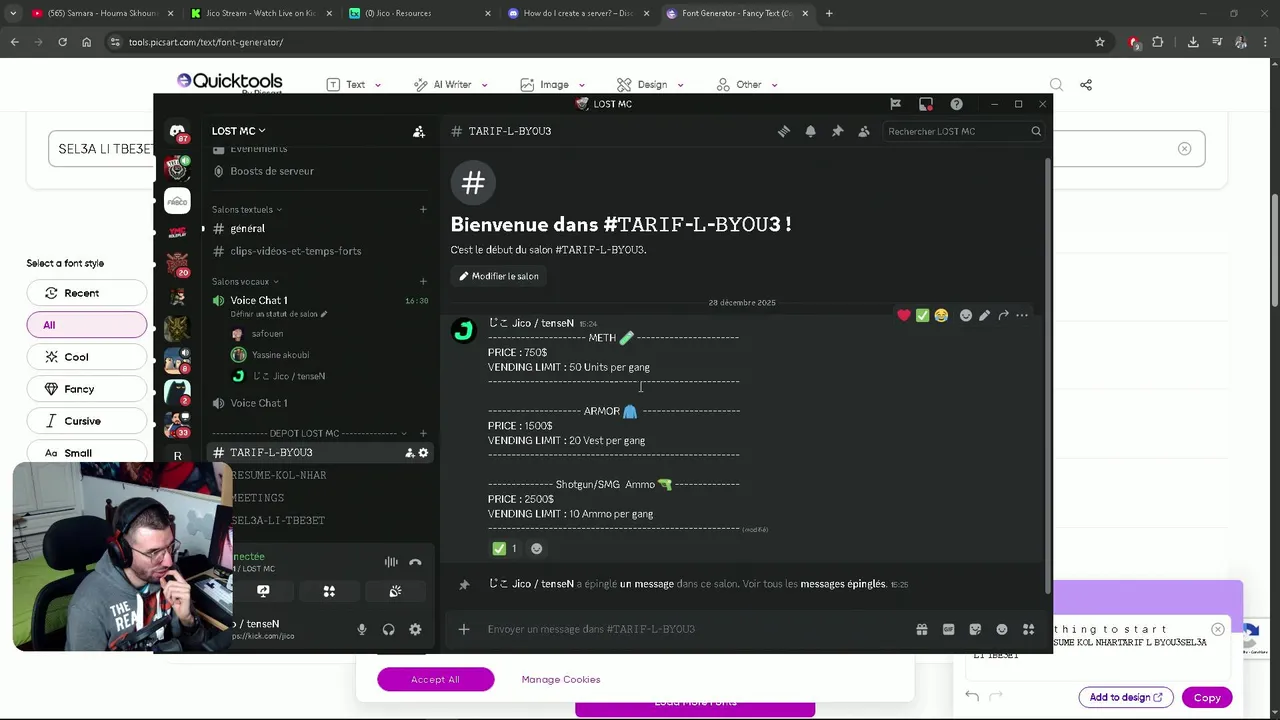Click Accept All cookies button
The width and height of the screenshot is (1280, 720).
[435, 679]
